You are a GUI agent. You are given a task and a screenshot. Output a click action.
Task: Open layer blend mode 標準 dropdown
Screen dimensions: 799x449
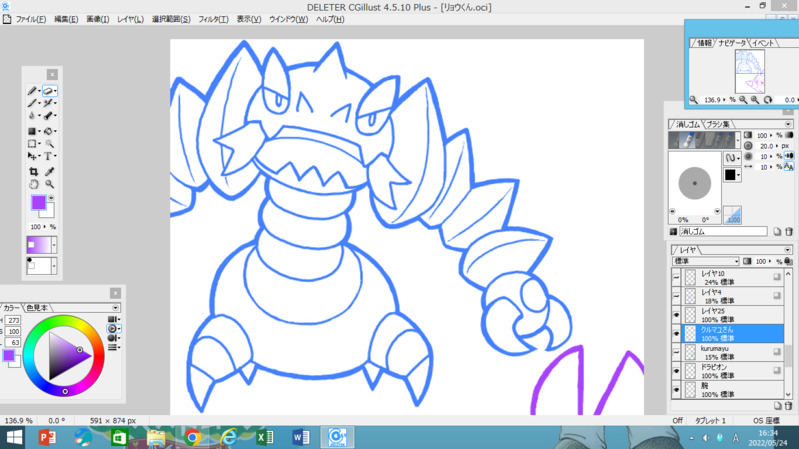pyautogui.click(x=705, y=261)
